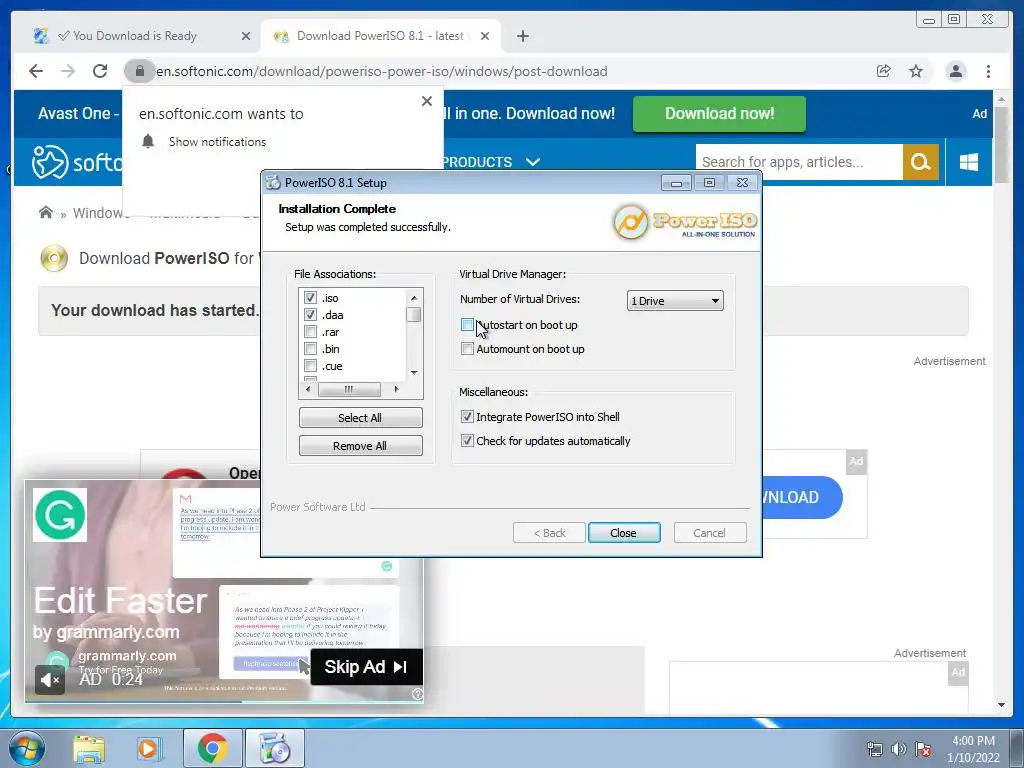This screenshot has height=768, width=1024.
Task: Click the volume speaker tray icon
Action: 899,749
